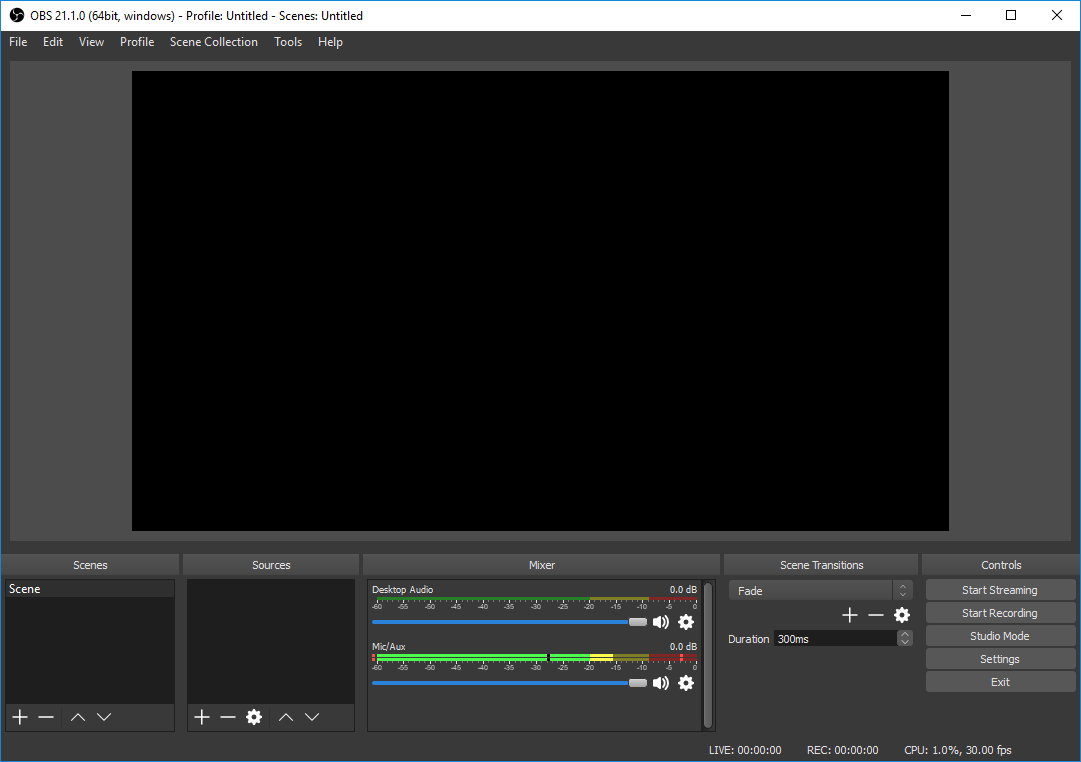Increase Duration with the stepper arrows

(905, 638)
